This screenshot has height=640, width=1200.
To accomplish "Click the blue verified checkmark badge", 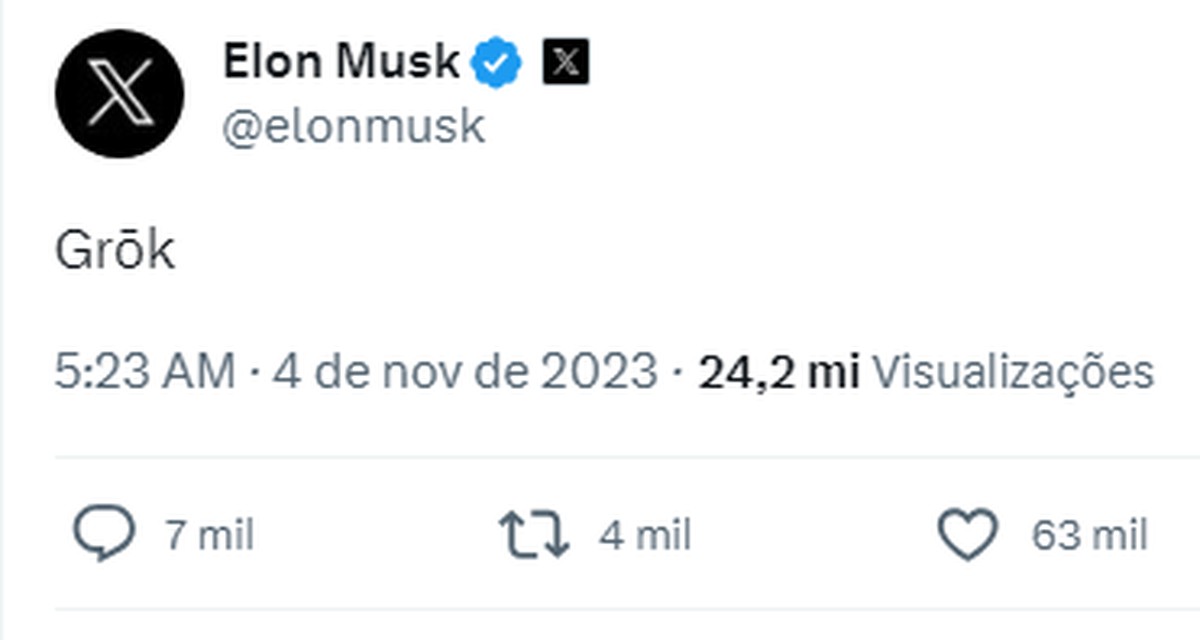I will (497, 64).
